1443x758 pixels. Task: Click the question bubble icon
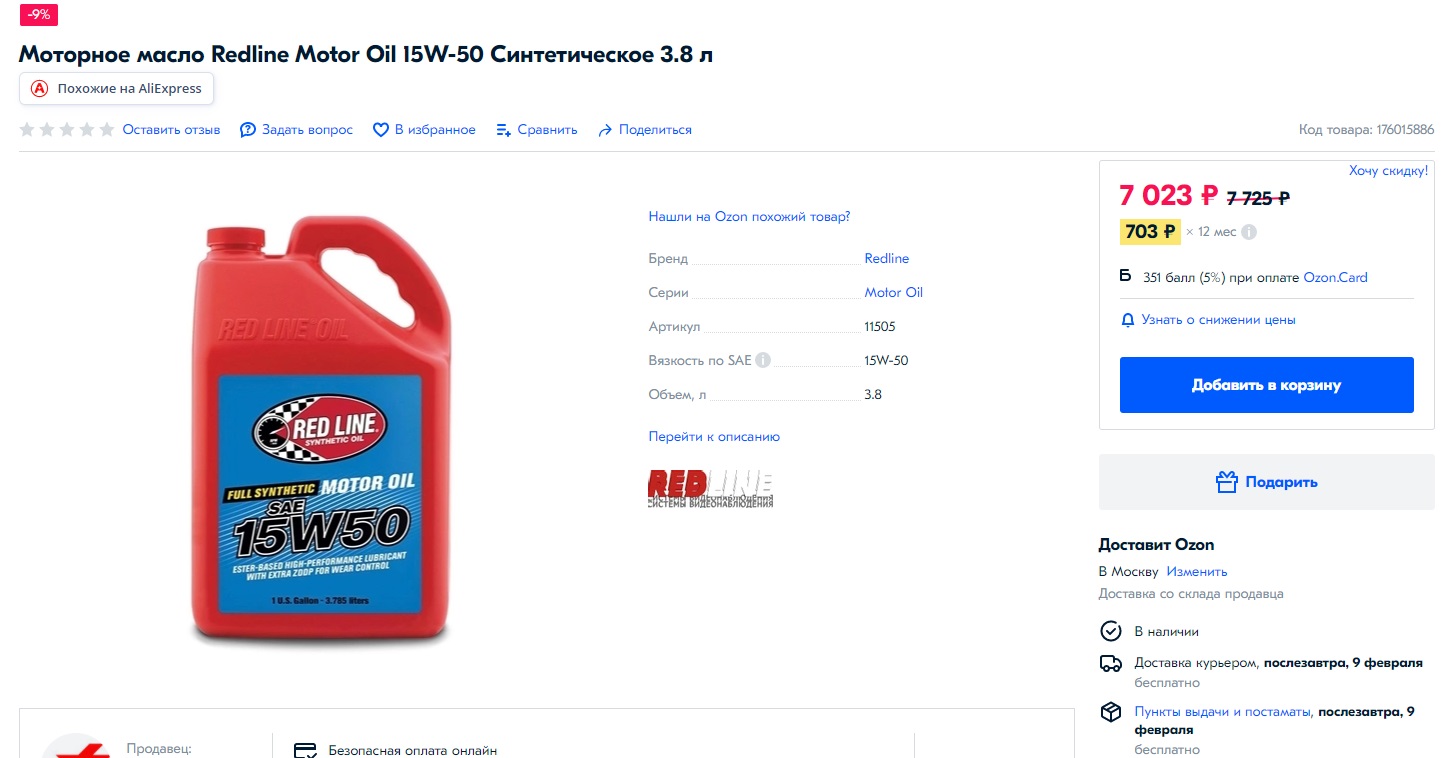[x=248, y=130]
